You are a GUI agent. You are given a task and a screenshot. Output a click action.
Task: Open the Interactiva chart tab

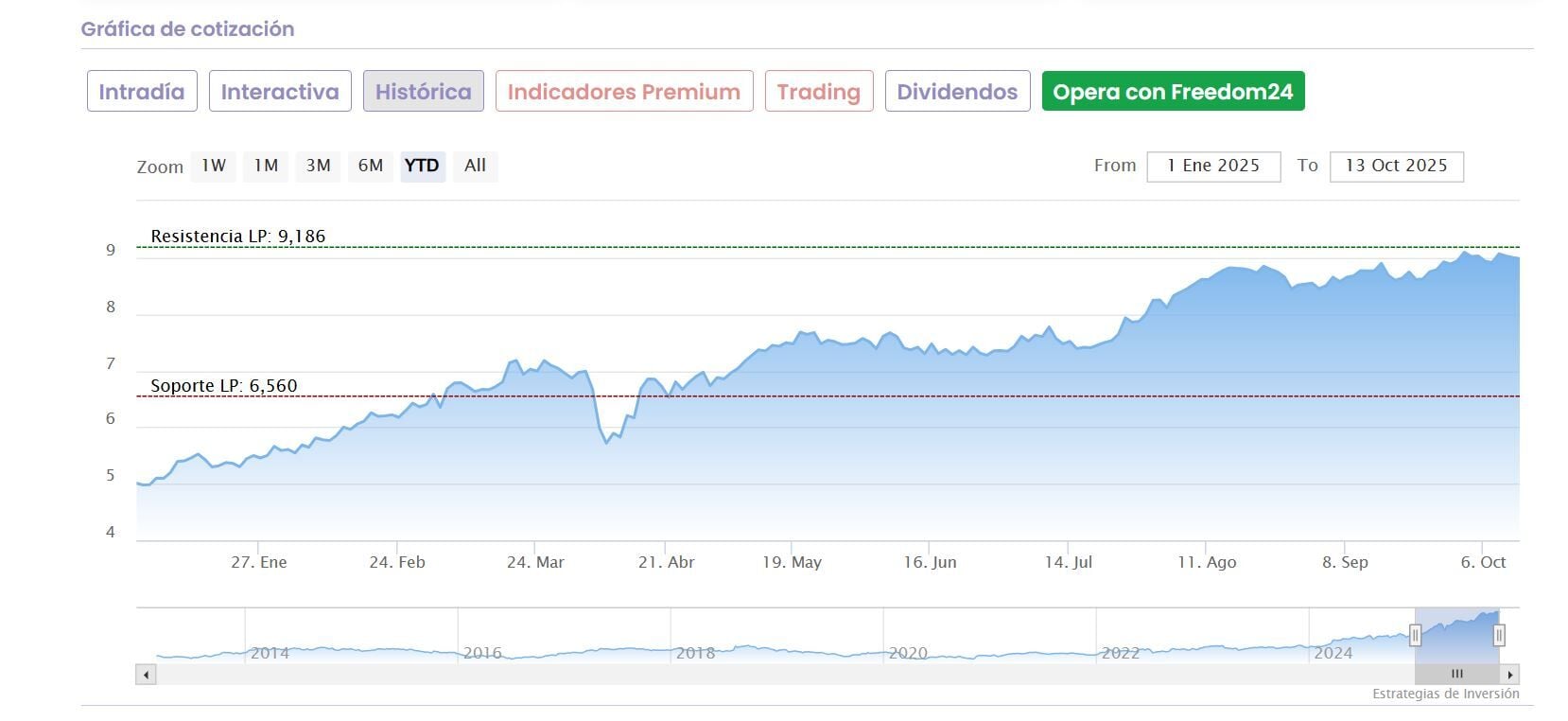pos(280,92)
